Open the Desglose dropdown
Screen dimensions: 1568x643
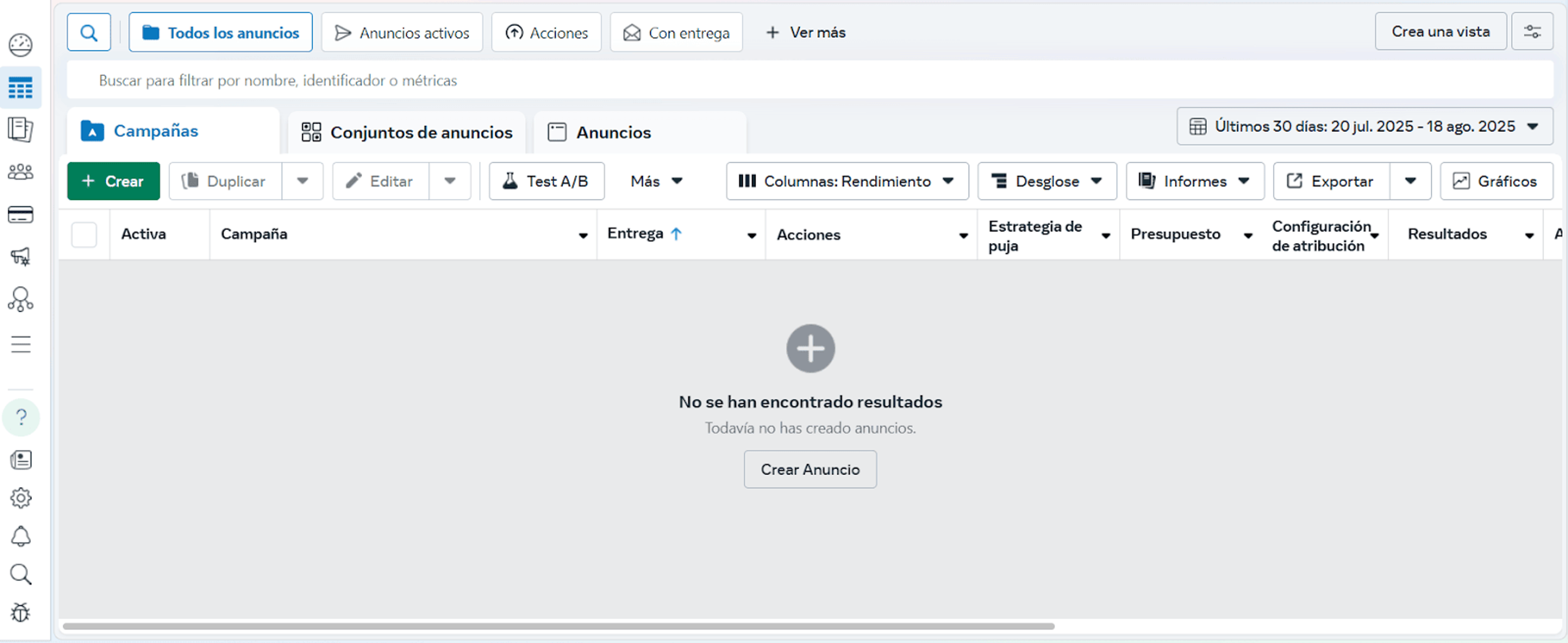tap(1047, 181)
